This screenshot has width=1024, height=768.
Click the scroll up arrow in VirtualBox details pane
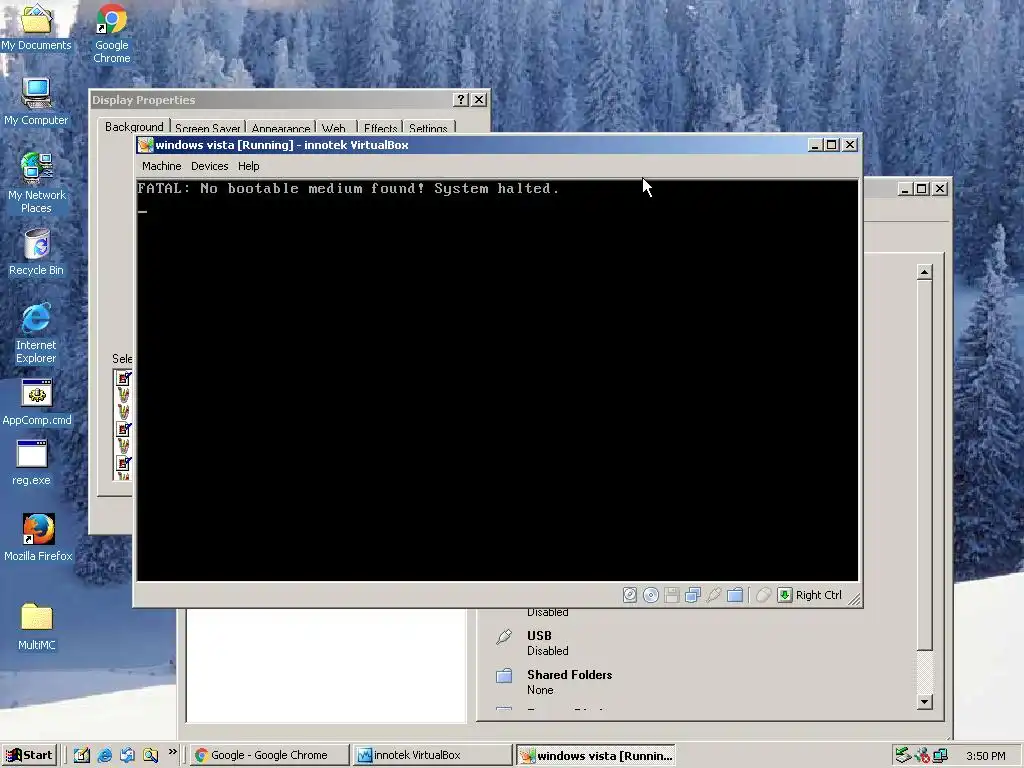coord(924,272)
